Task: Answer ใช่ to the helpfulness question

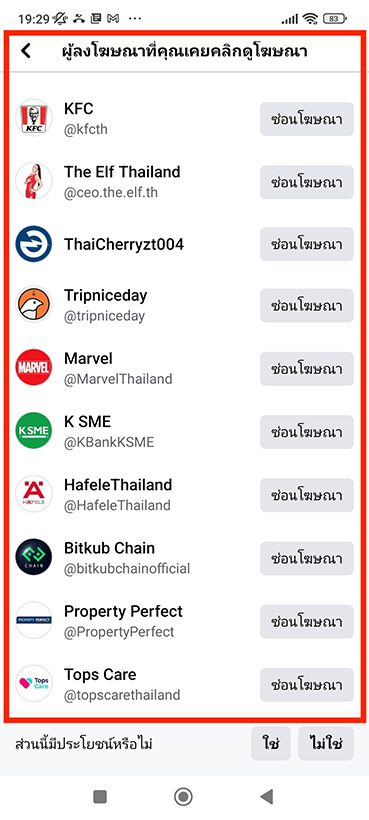Action: pyautogui.click(x=271, y=743)
